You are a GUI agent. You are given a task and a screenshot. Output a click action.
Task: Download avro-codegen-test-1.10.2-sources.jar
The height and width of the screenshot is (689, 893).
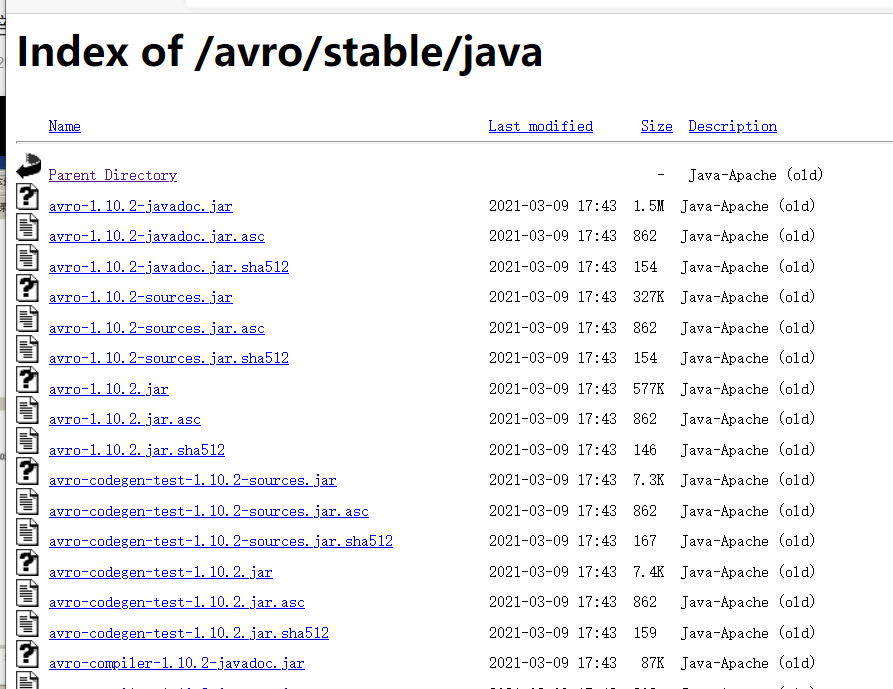(192, 480)
